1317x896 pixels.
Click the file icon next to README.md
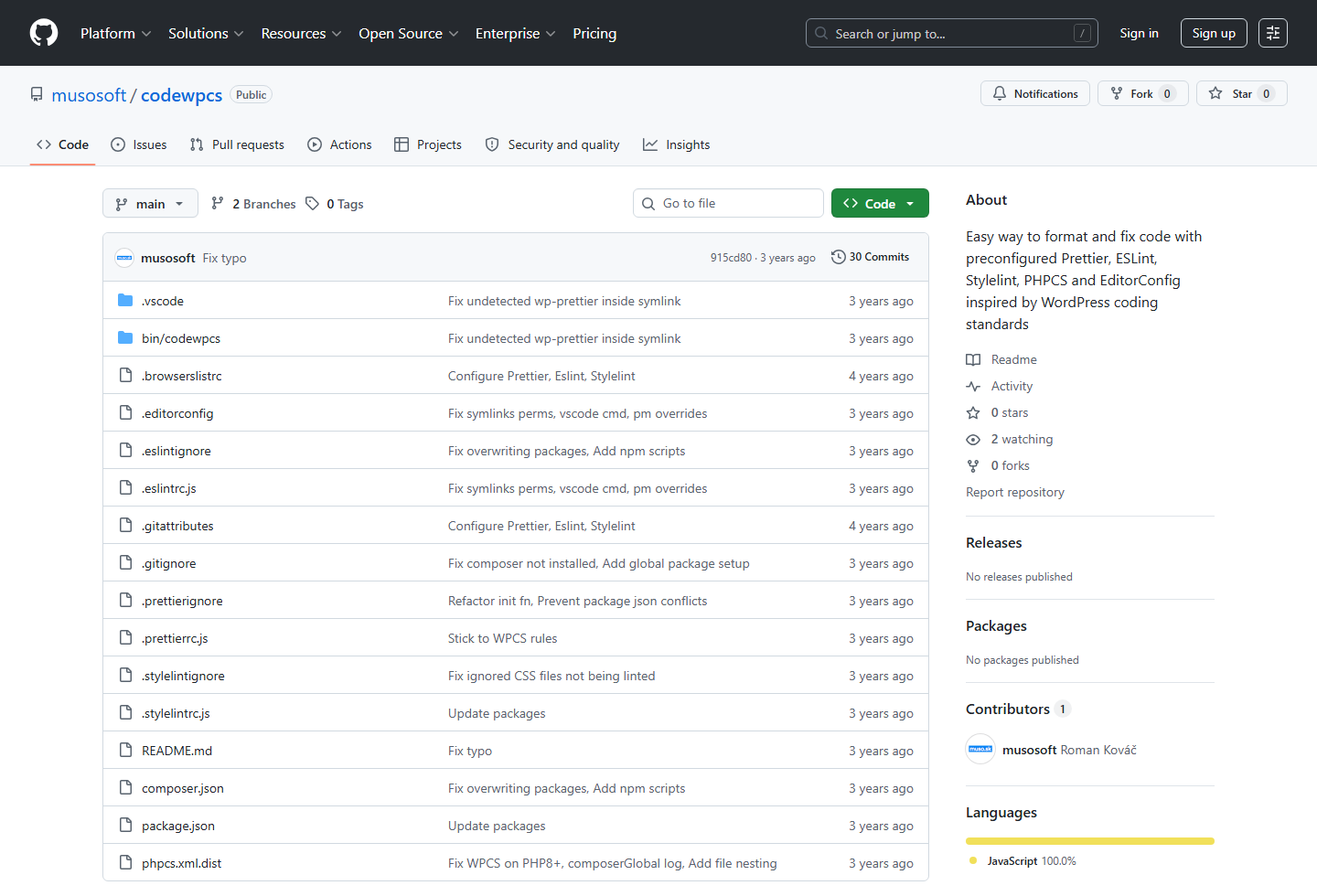click(125, 750)
